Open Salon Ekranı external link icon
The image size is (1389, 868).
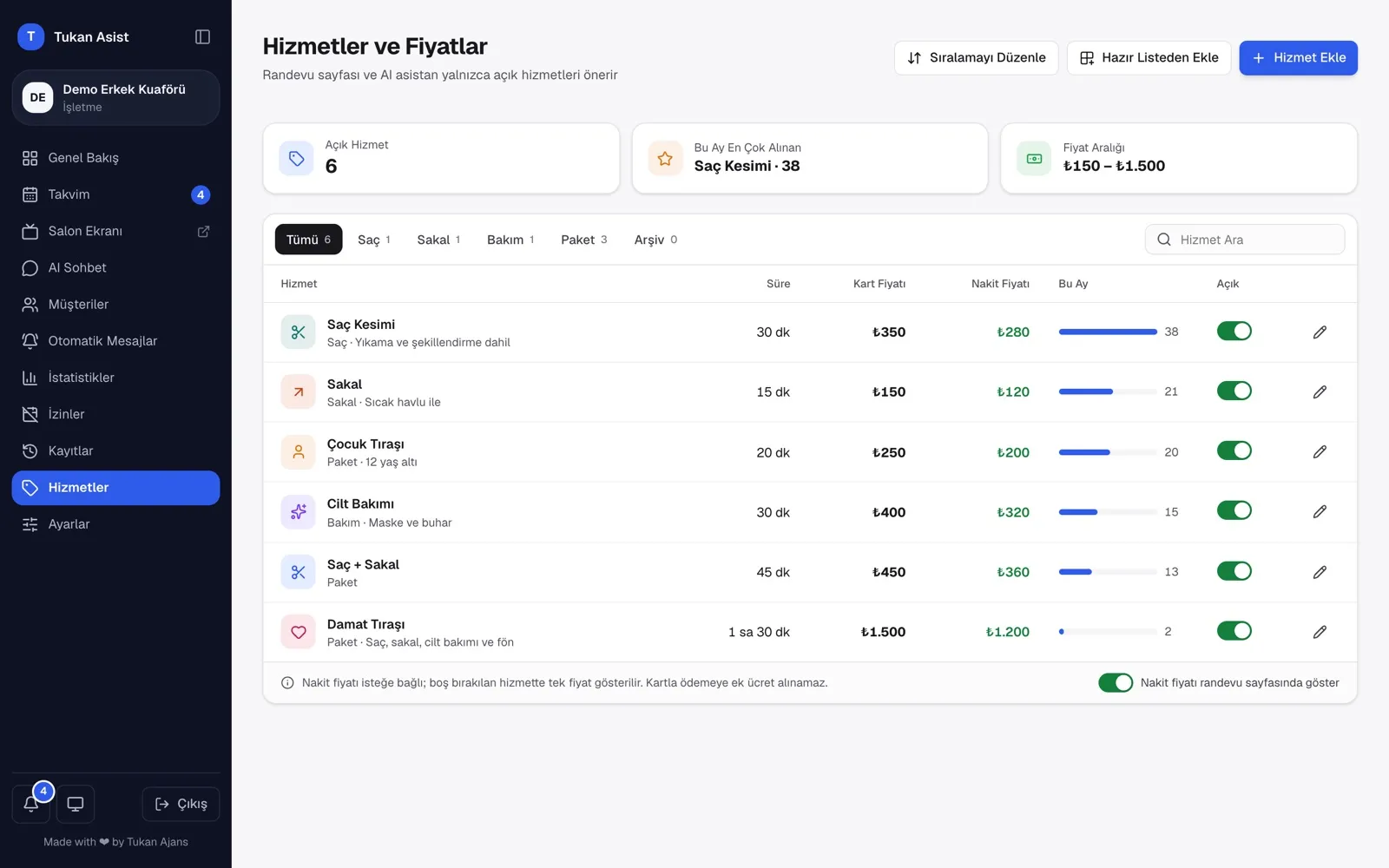(204, 231)
